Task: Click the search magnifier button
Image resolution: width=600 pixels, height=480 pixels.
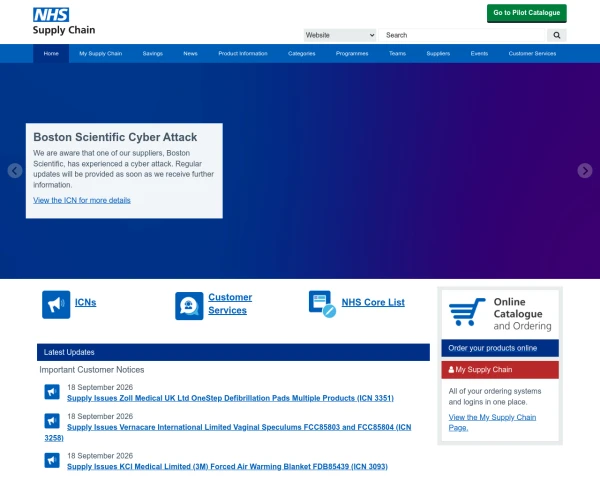Action: (556, 35)
